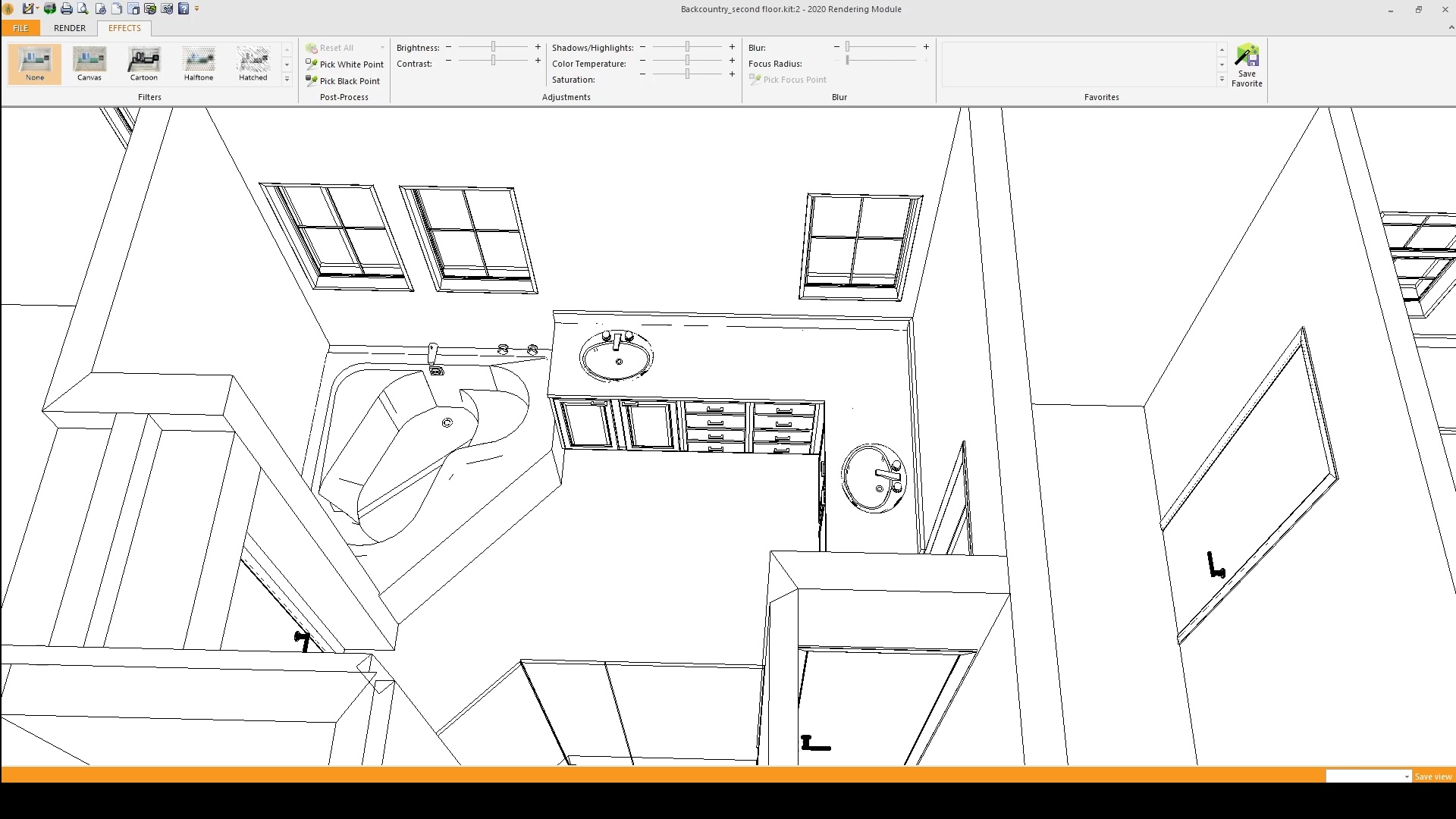Expand the Favorites gallery dropdown
The image size is (1456, 819).
(1222, 80)
